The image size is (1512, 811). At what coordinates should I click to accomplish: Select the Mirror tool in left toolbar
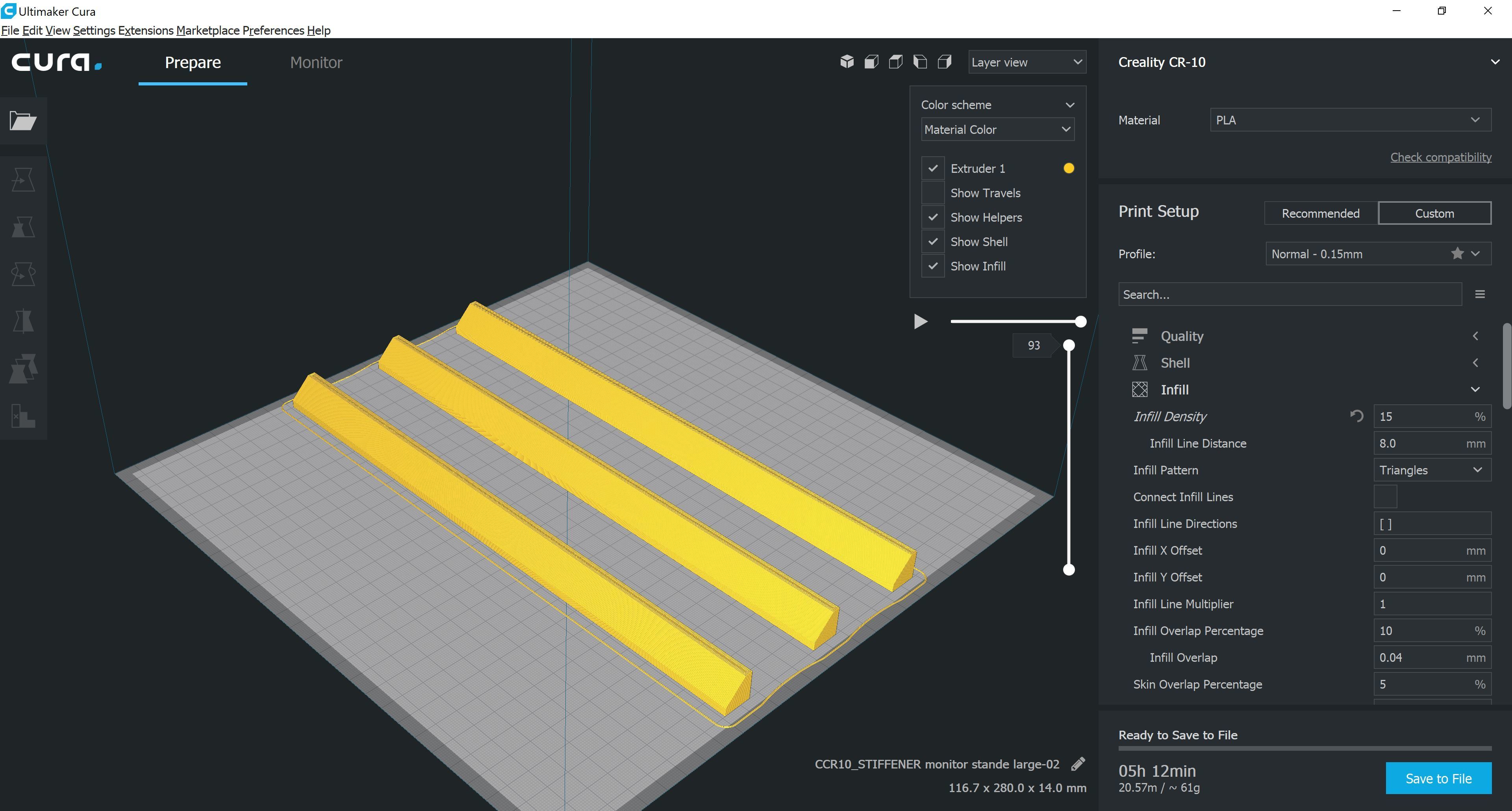(23, 321)
